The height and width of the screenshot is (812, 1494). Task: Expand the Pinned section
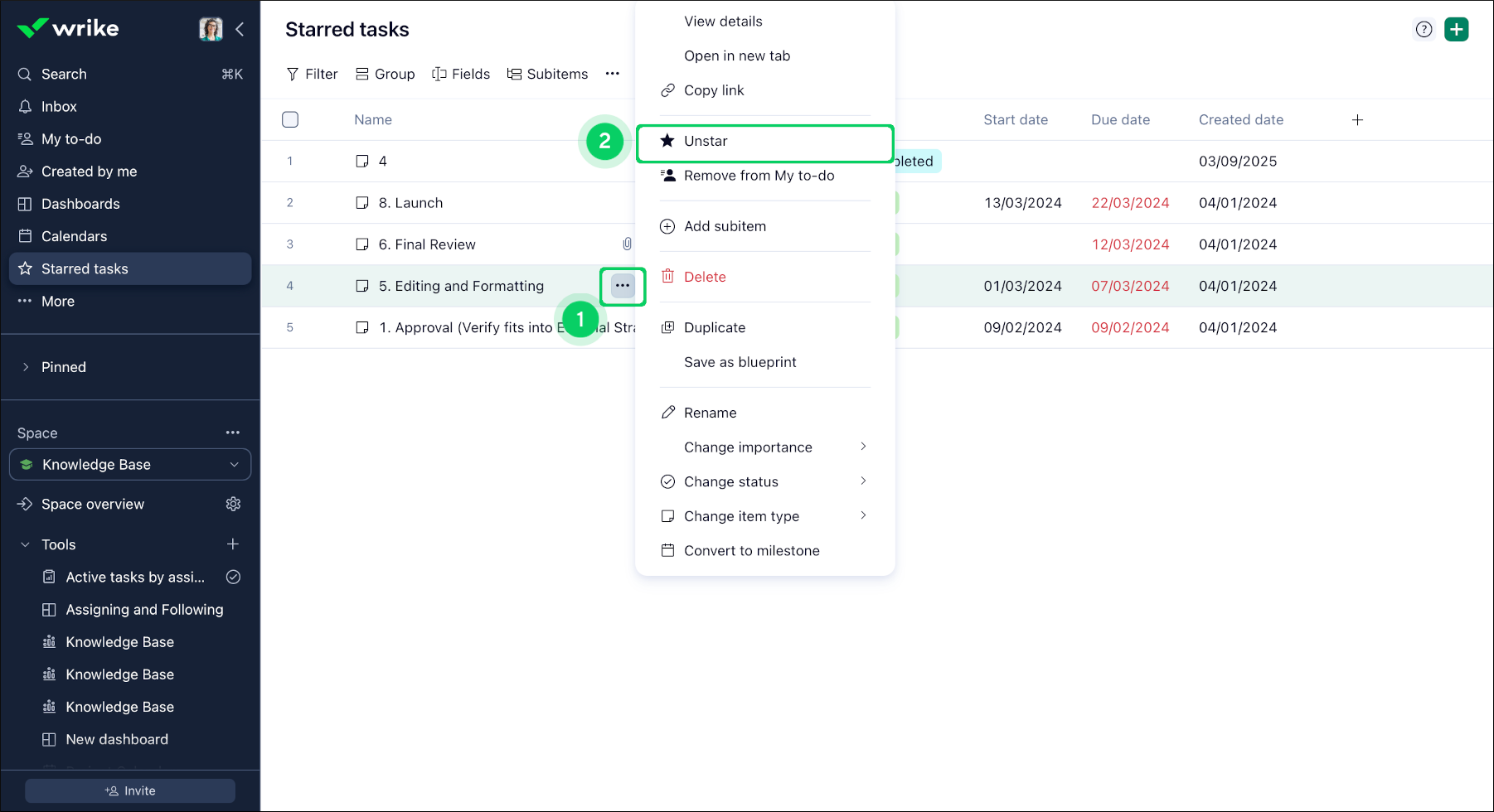pos(26,367)
